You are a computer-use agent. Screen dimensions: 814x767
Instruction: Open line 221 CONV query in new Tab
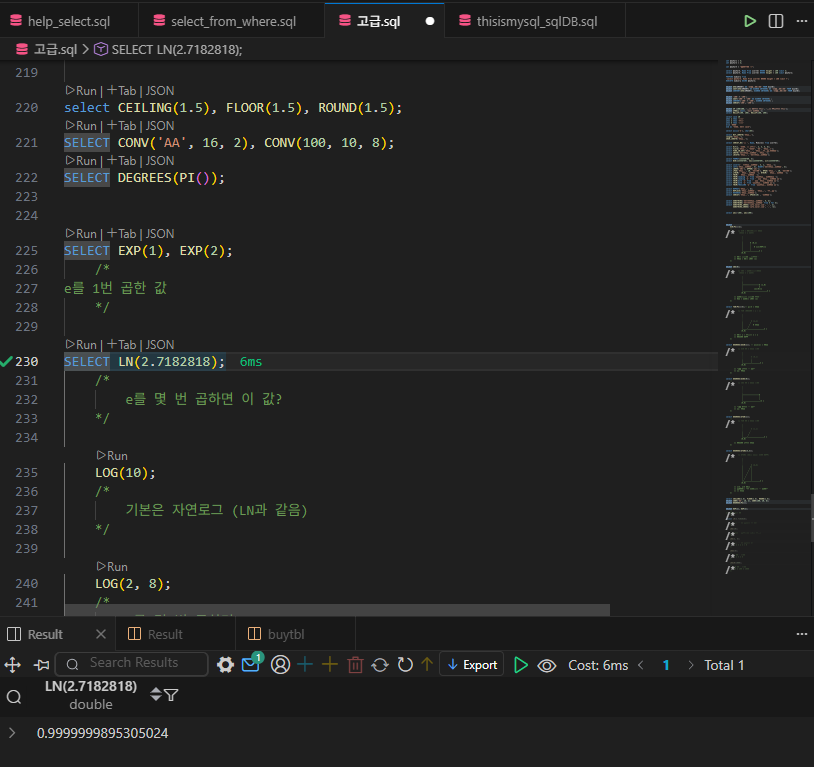[x=121, y=126]
